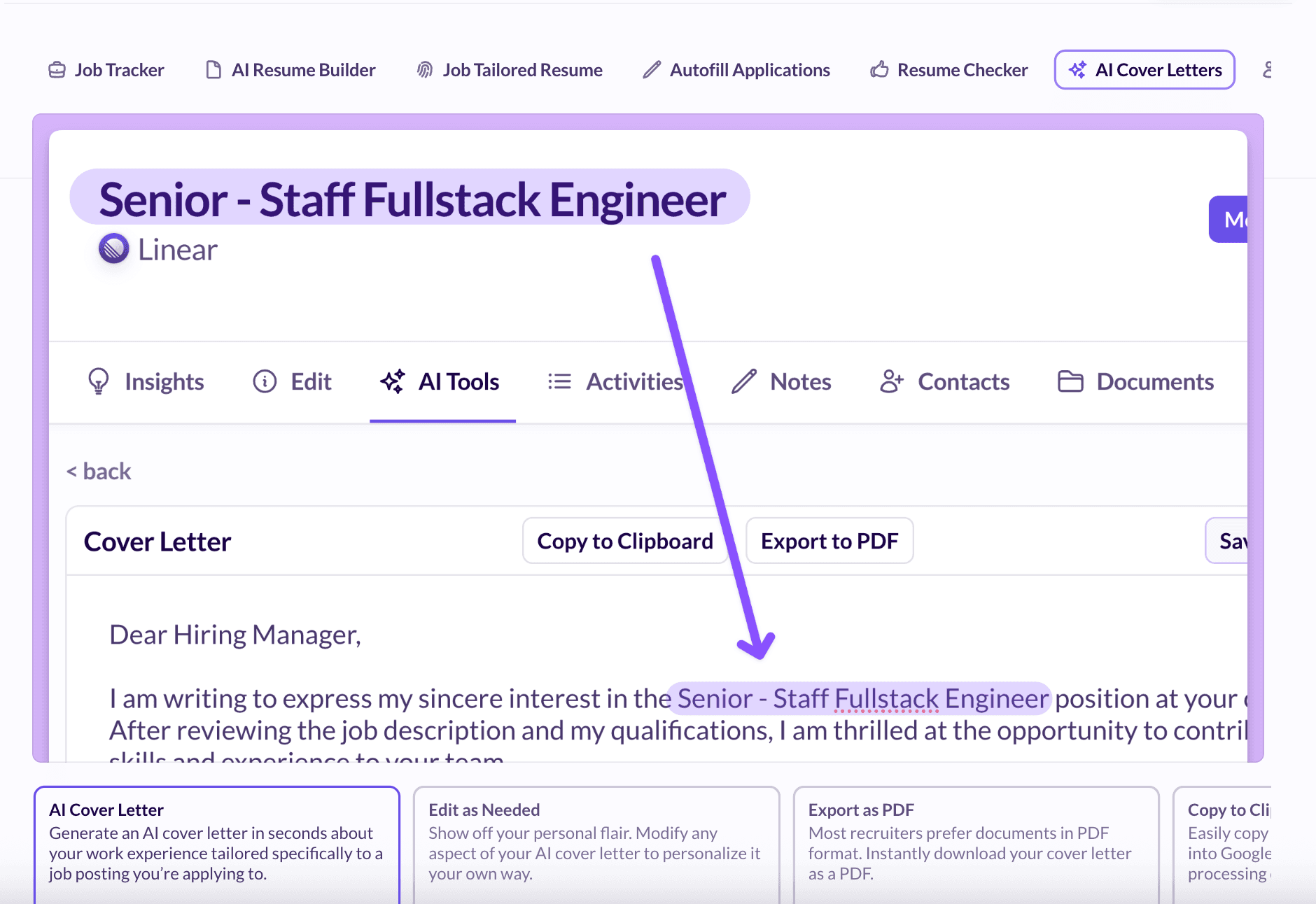Click the Resume Checker thumbs-up icon
The width and height of the screenshot is (1316, 904).
[x=879, y=70]
